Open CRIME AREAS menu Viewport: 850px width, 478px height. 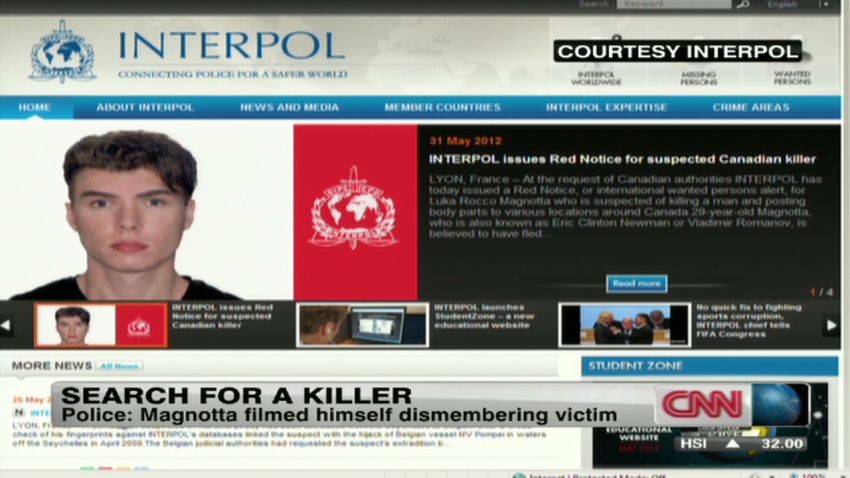[751, 107]
